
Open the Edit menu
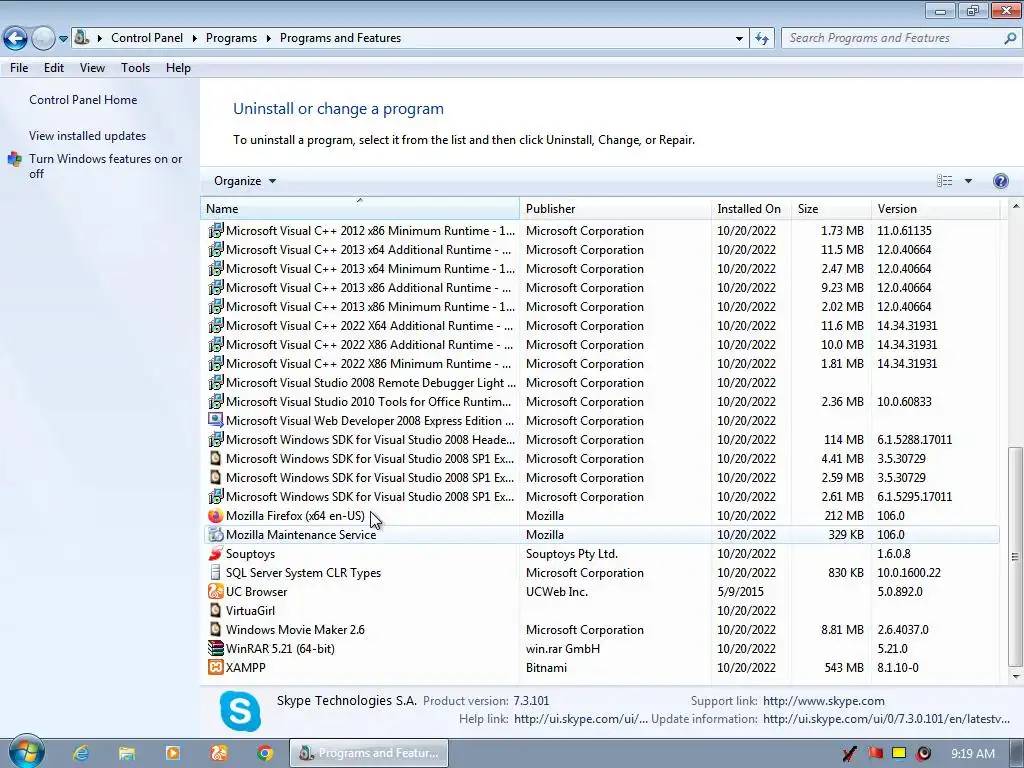coord(54,68)
